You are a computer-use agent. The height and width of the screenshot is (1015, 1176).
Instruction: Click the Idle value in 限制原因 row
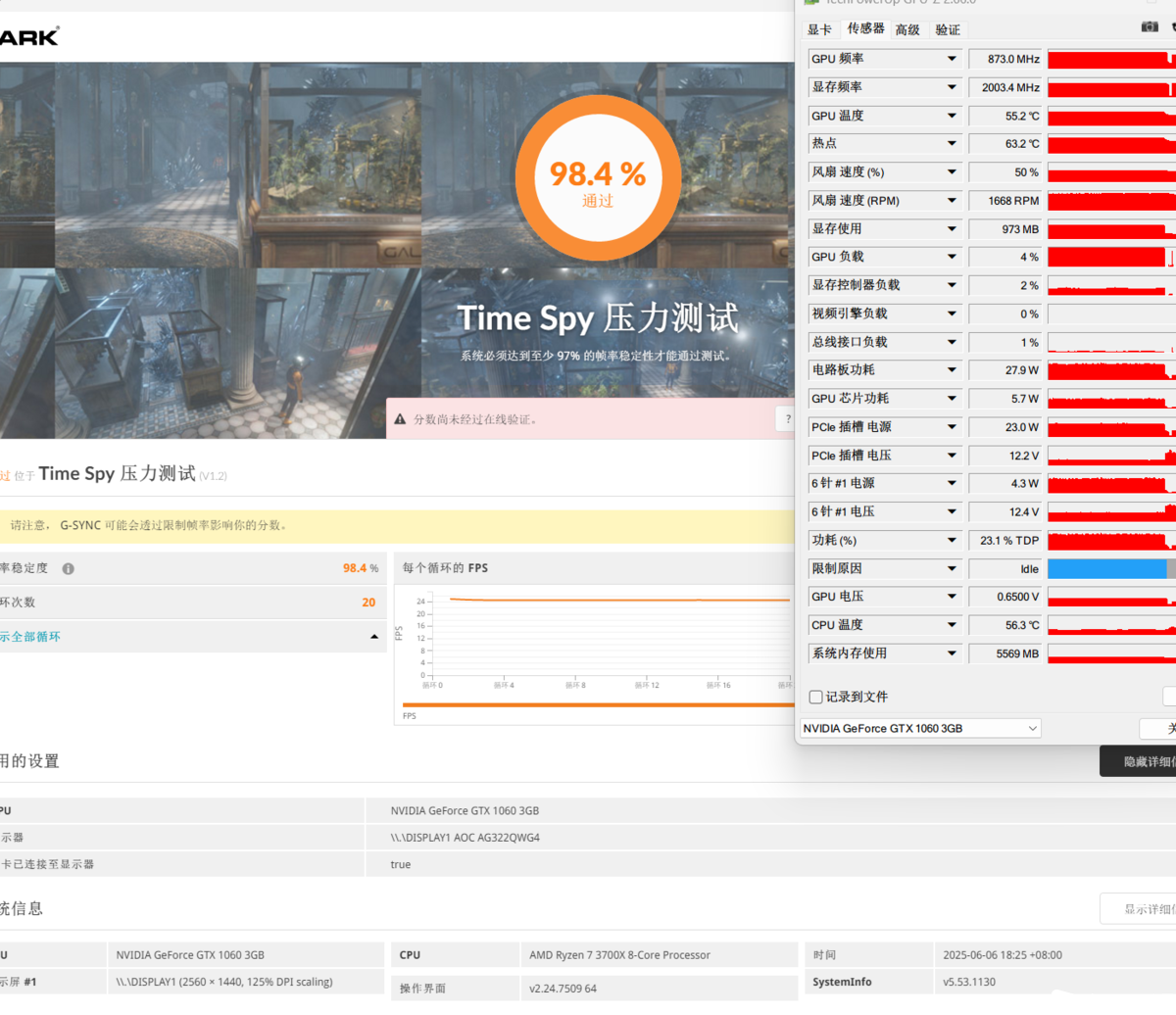pyautogui.click(x=1005, y=568)
